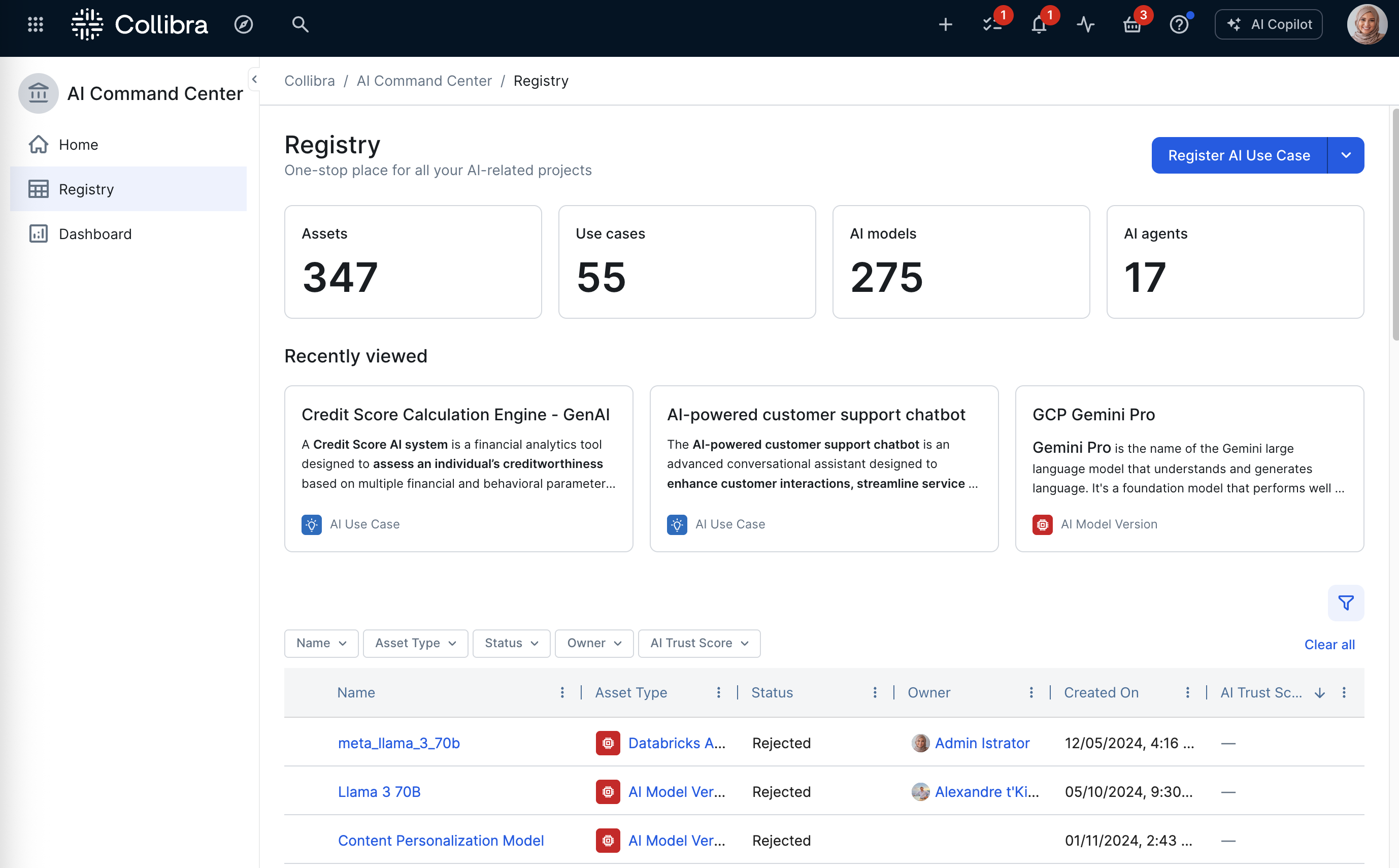The image size is (1399, 868).
Task: Expand the Register AI Use Case dropdown arrow
Action: click(x=1346, y=155)
